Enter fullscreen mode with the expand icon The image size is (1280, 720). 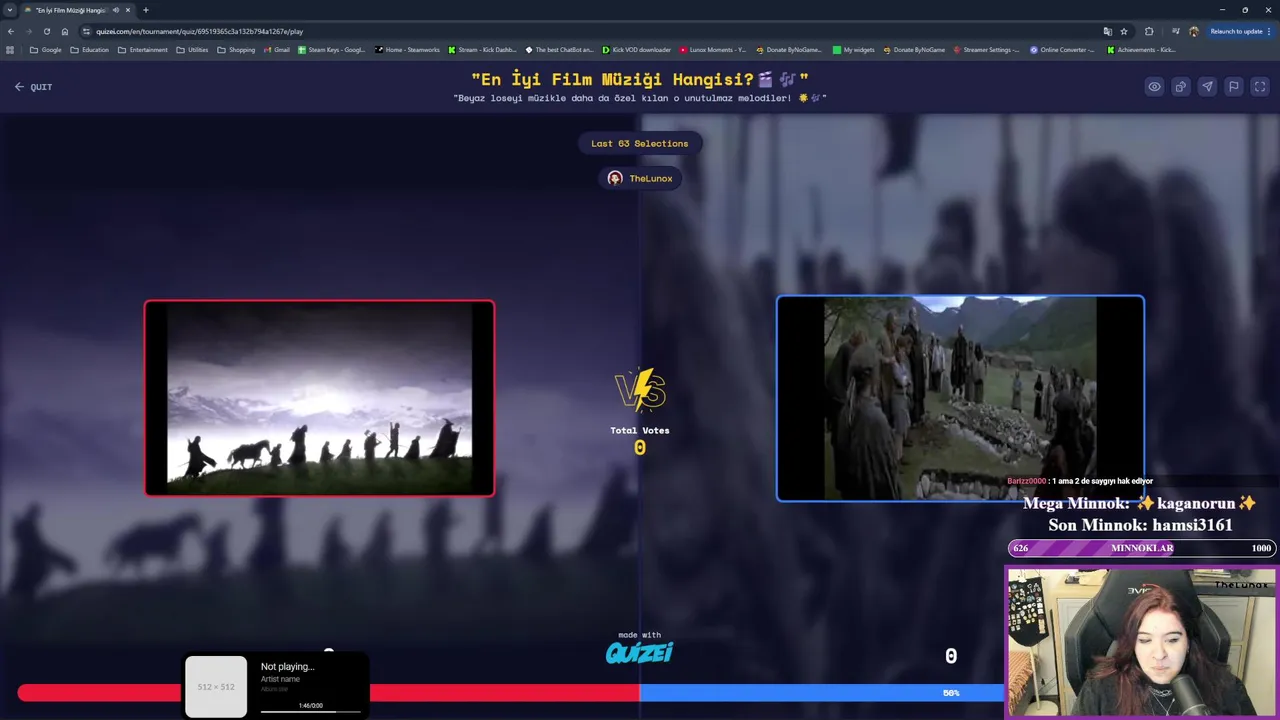pos(1260,87)
